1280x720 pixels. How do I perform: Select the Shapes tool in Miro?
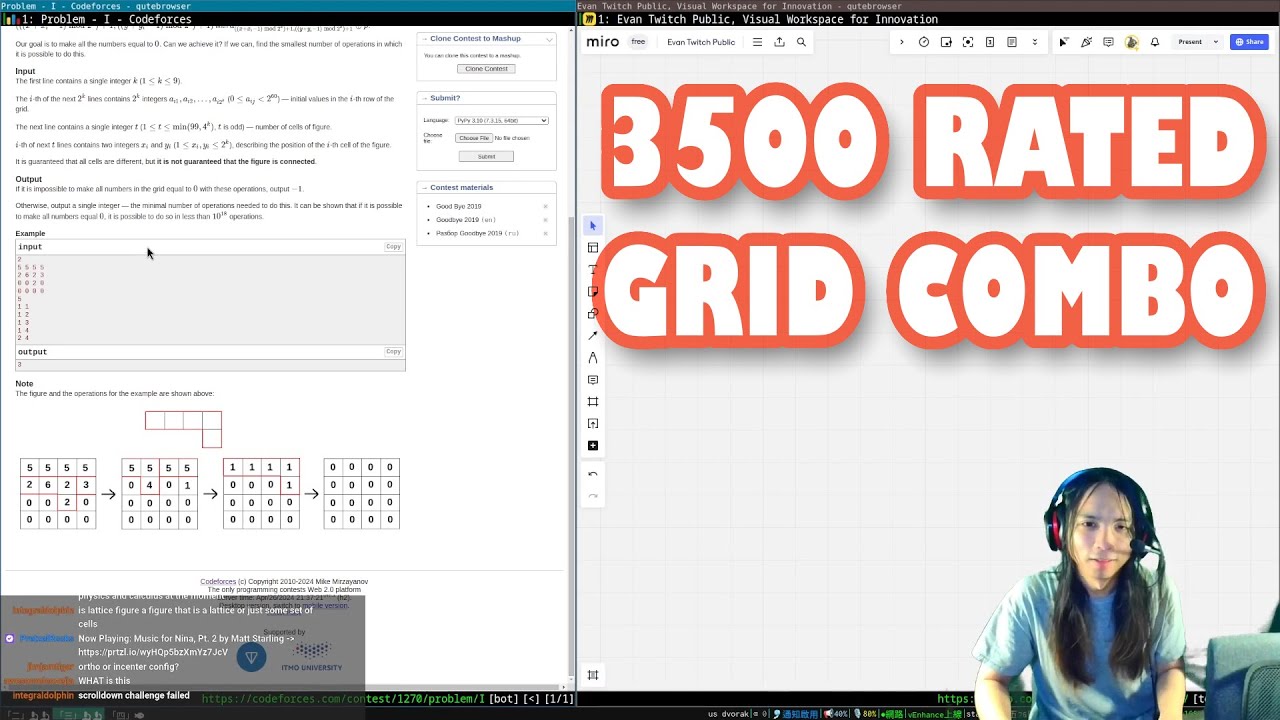tap(593, 314)
